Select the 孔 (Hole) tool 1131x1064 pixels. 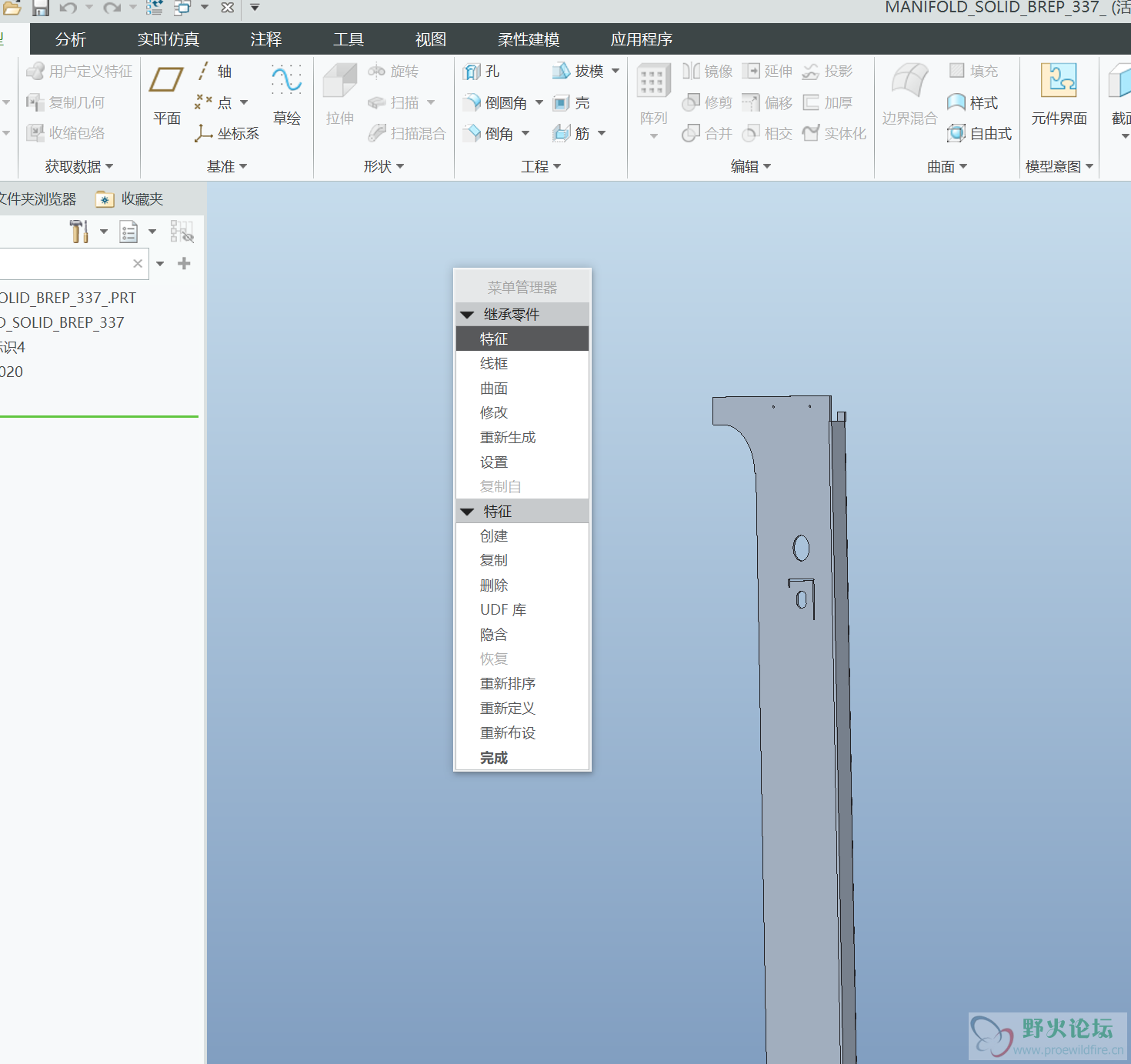[x=482, y=72]
